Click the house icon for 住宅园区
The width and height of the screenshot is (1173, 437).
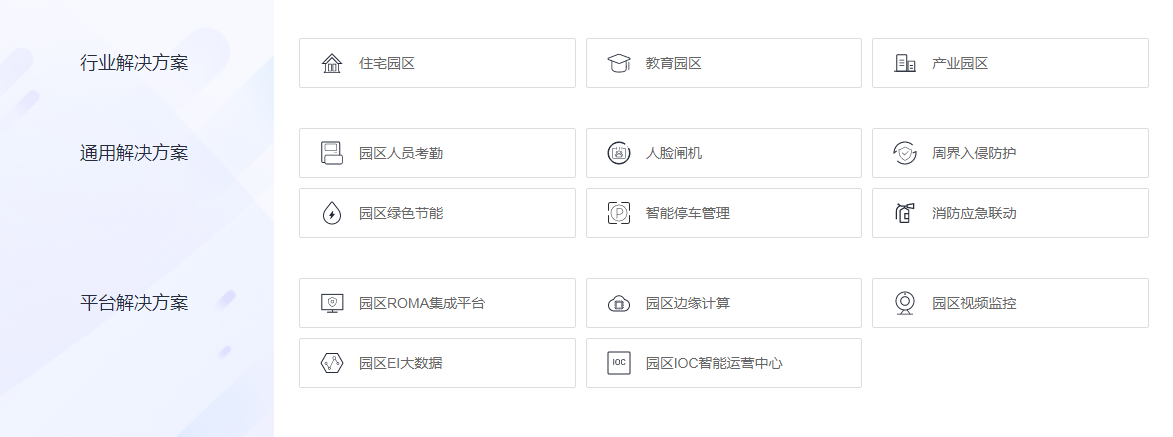(x=331, y=64)
